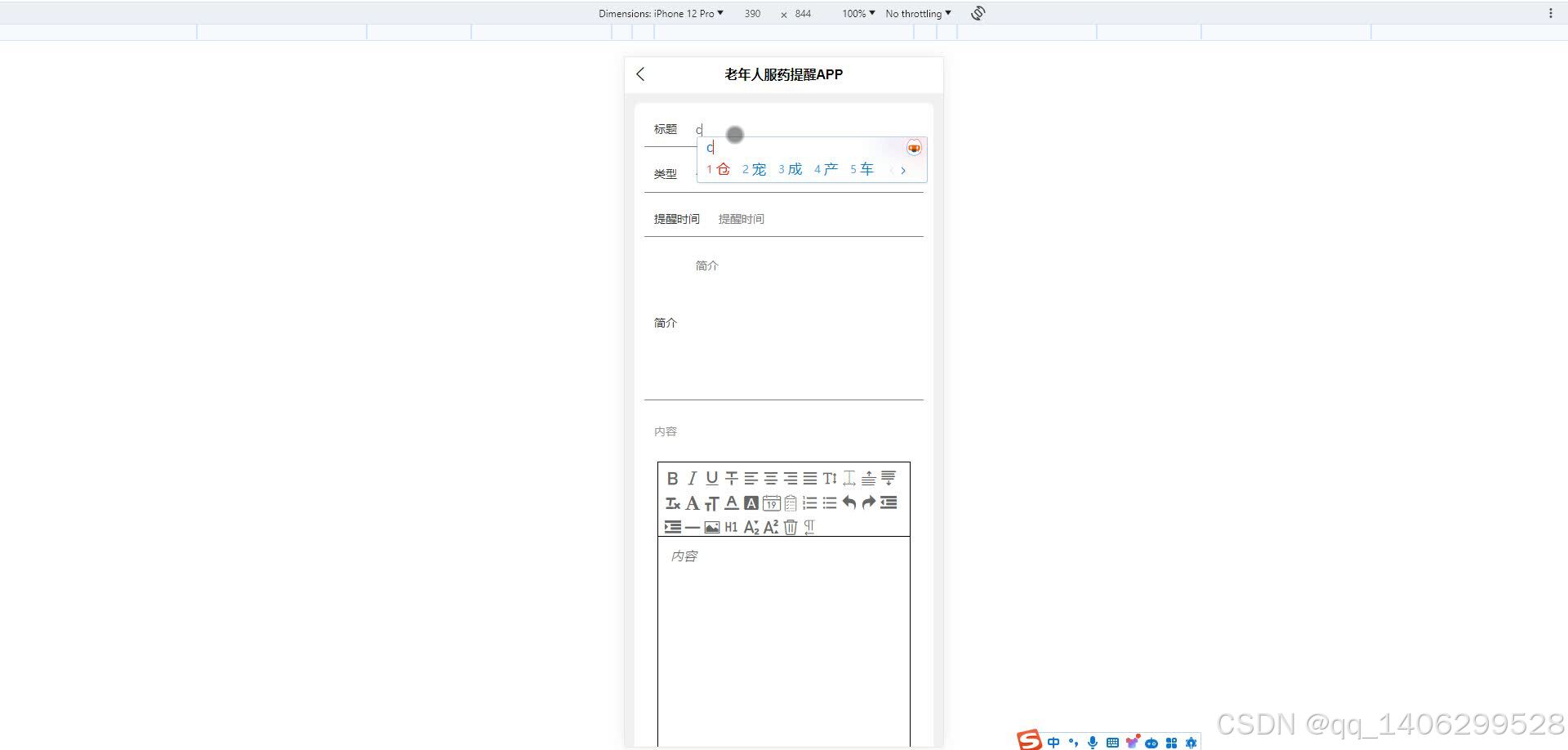Viewport: 1568px width, 750px height.
Task: Set paragraph top margin
Action: click(x=868, y=479)
